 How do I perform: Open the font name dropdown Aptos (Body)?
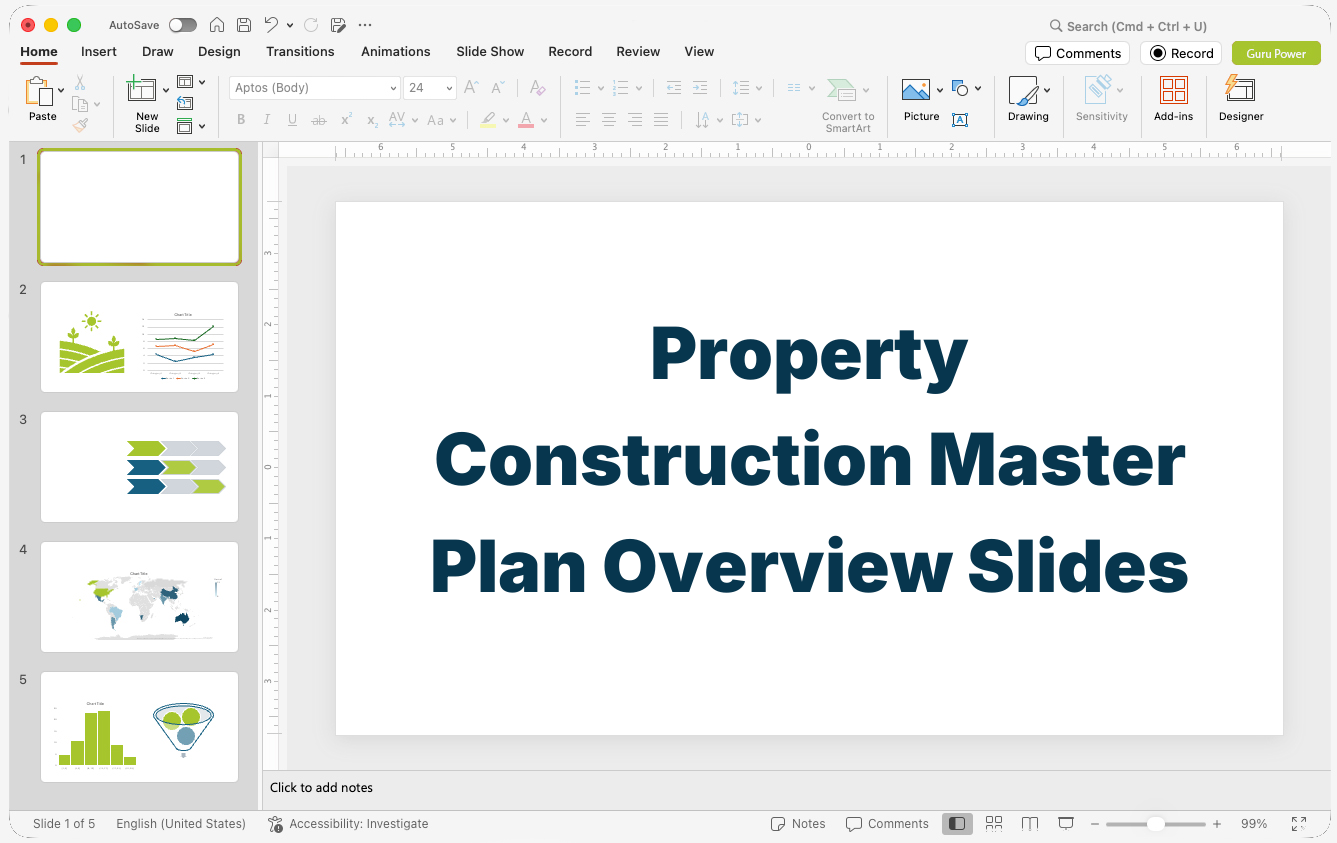click(393, 88)
